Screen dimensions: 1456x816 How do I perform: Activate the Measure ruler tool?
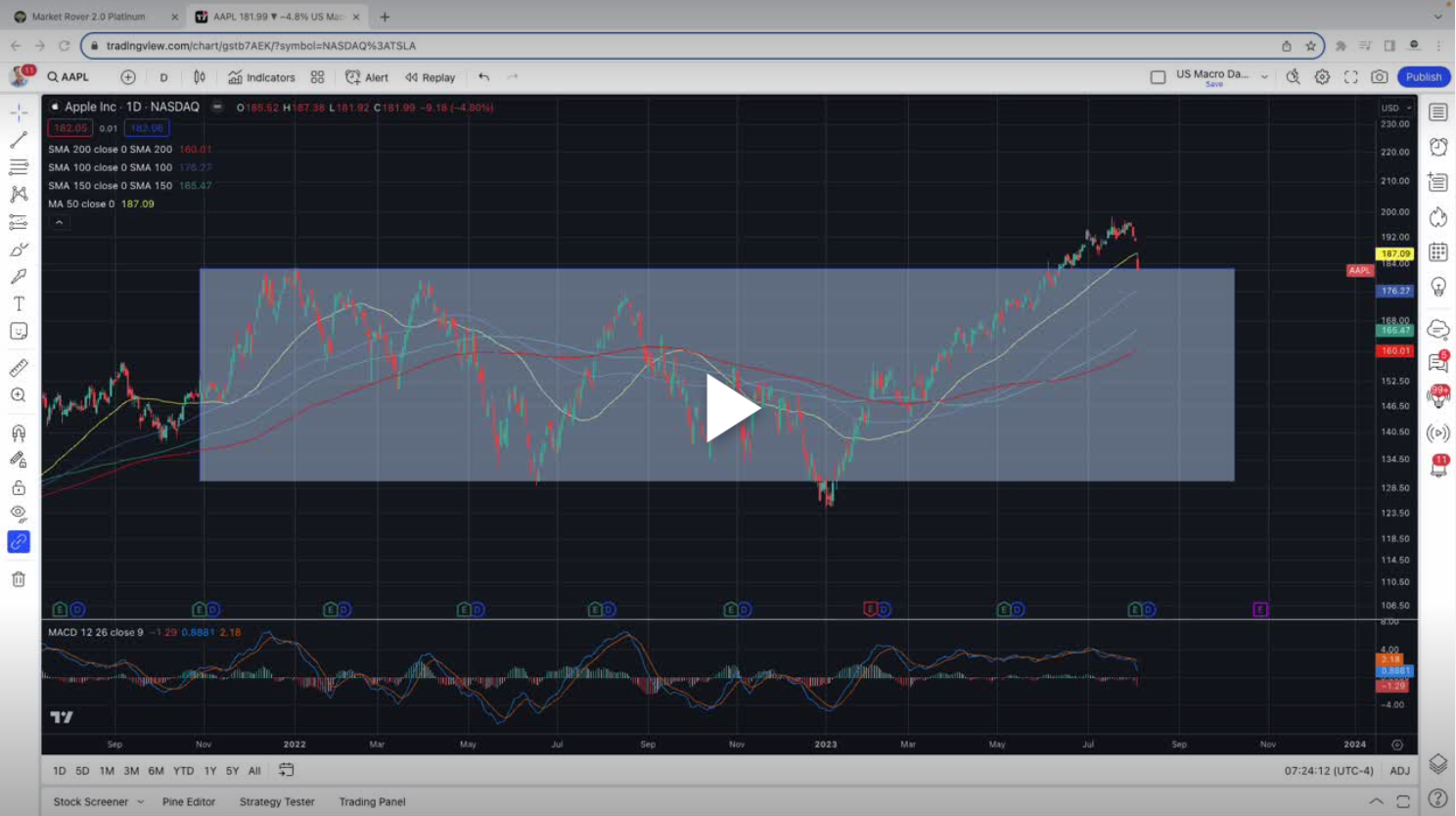tap(18, 367)
